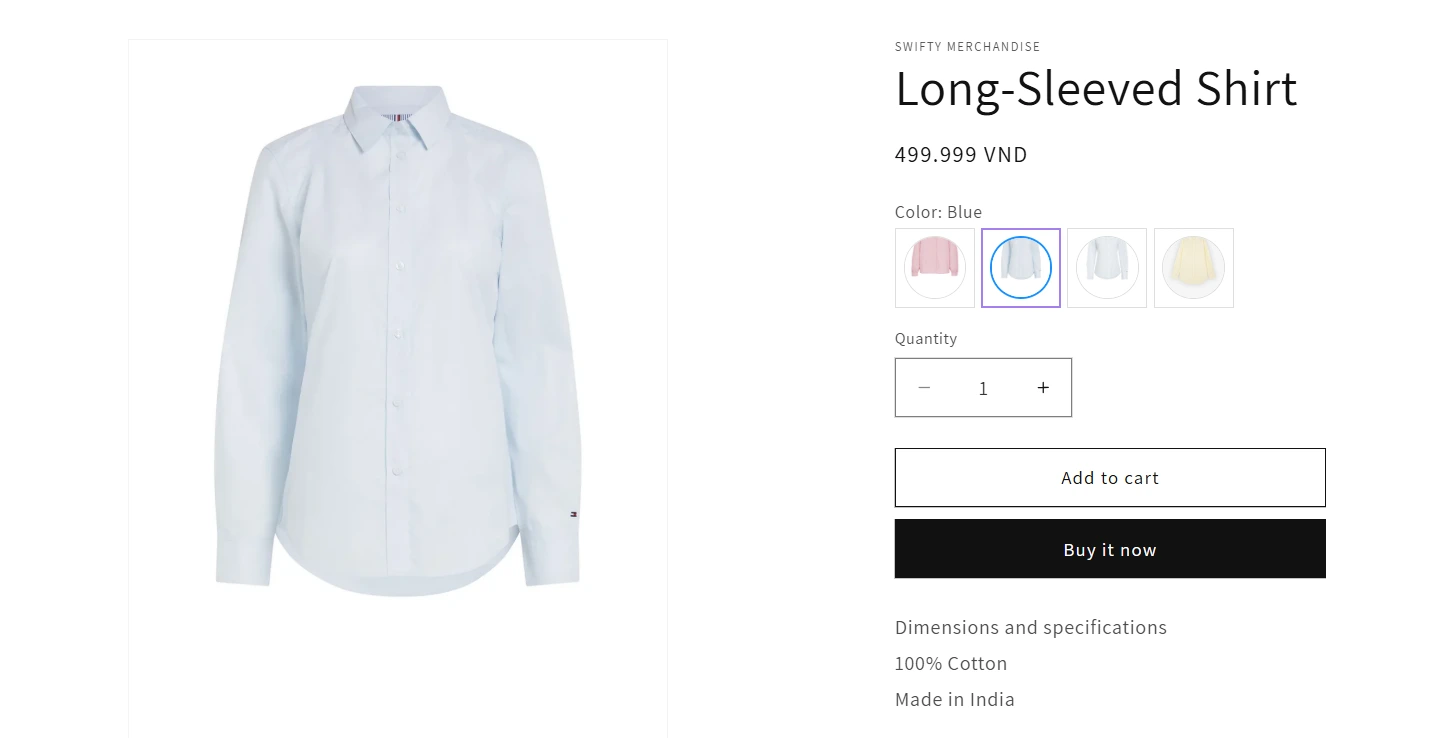Add the shirt to cart
Viewport: 1442px width, 738px height.
point(1110,478)
